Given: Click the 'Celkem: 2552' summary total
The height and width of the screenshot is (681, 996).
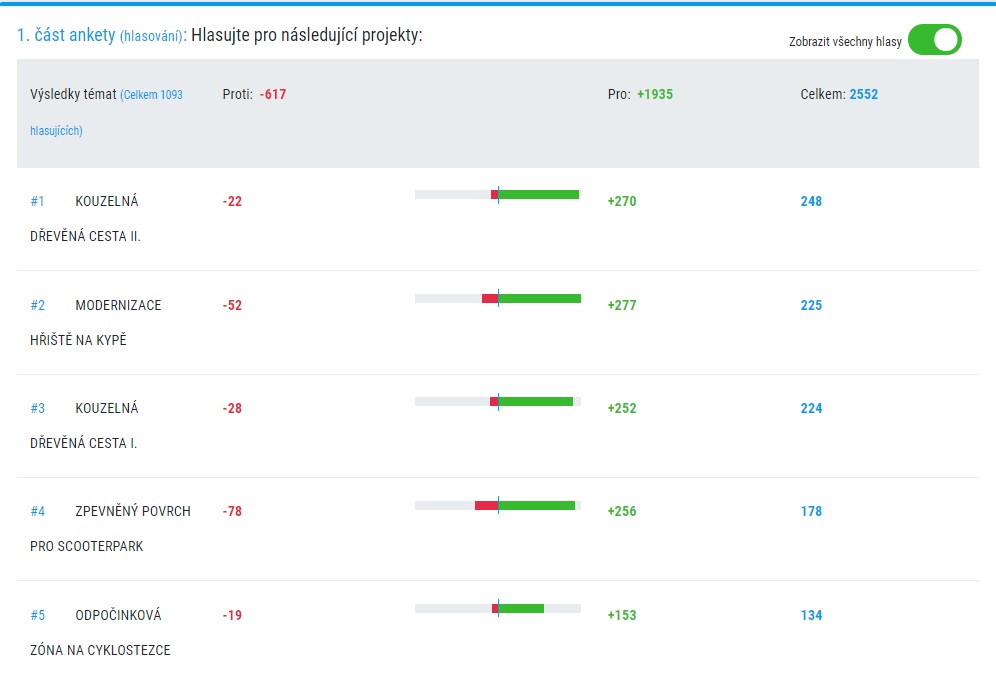Looking at the screenshot, I should pyautogui.click(x=839, y=94).
